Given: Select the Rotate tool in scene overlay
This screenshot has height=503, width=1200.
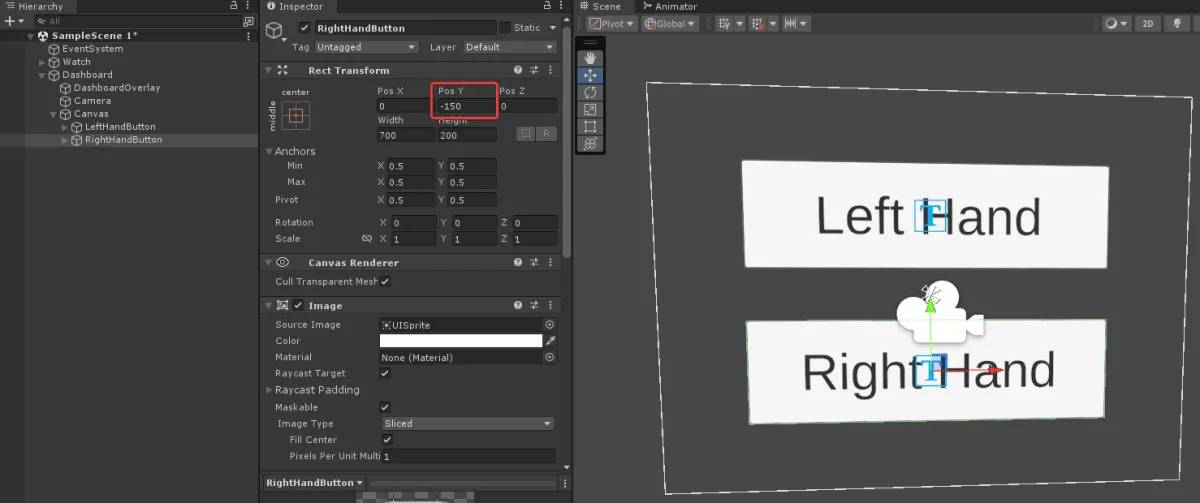Looking at the screenshot, I should click(x=590, y=92).
